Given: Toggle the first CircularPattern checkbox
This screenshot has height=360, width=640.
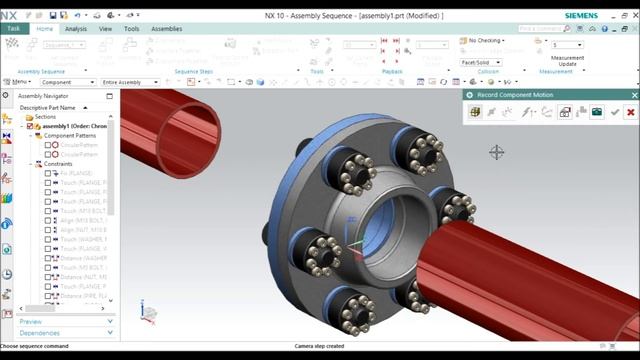Looking at the screenshot, I should [x=47, y=145].
